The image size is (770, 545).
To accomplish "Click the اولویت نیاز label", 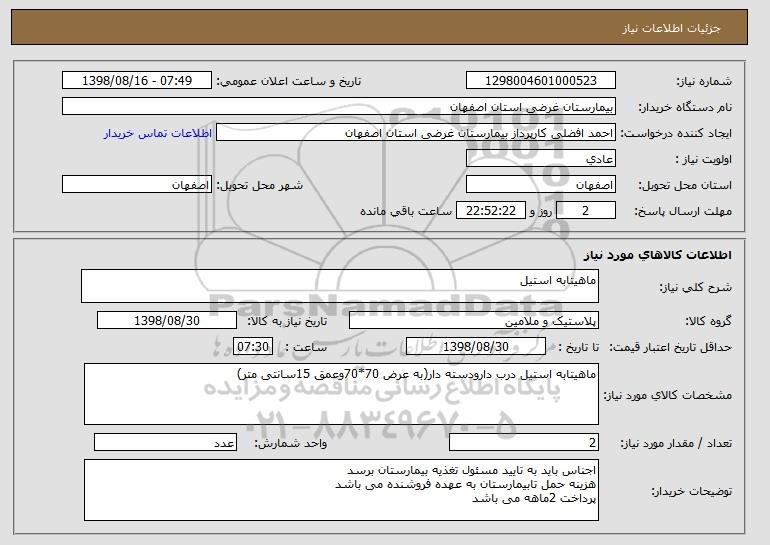I will click(x=704, y=159).
